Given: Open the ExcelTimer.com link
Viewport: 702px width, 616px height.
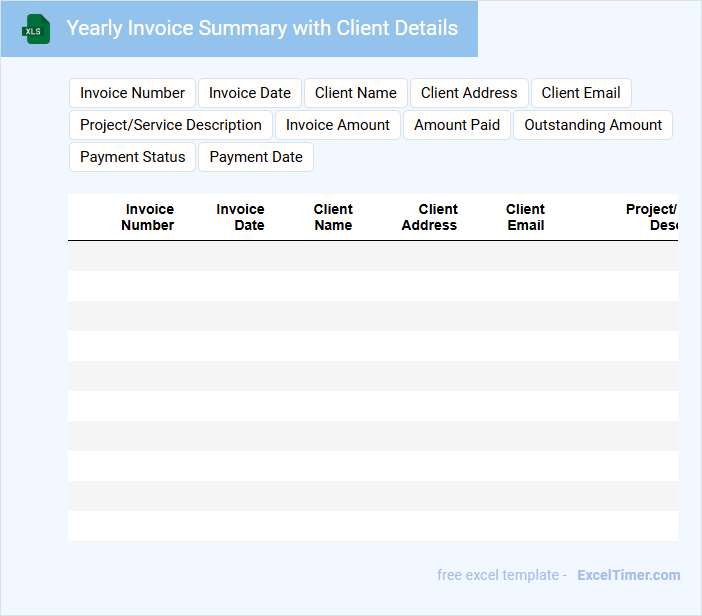Looking at the screenshot, I should point(628,575).
